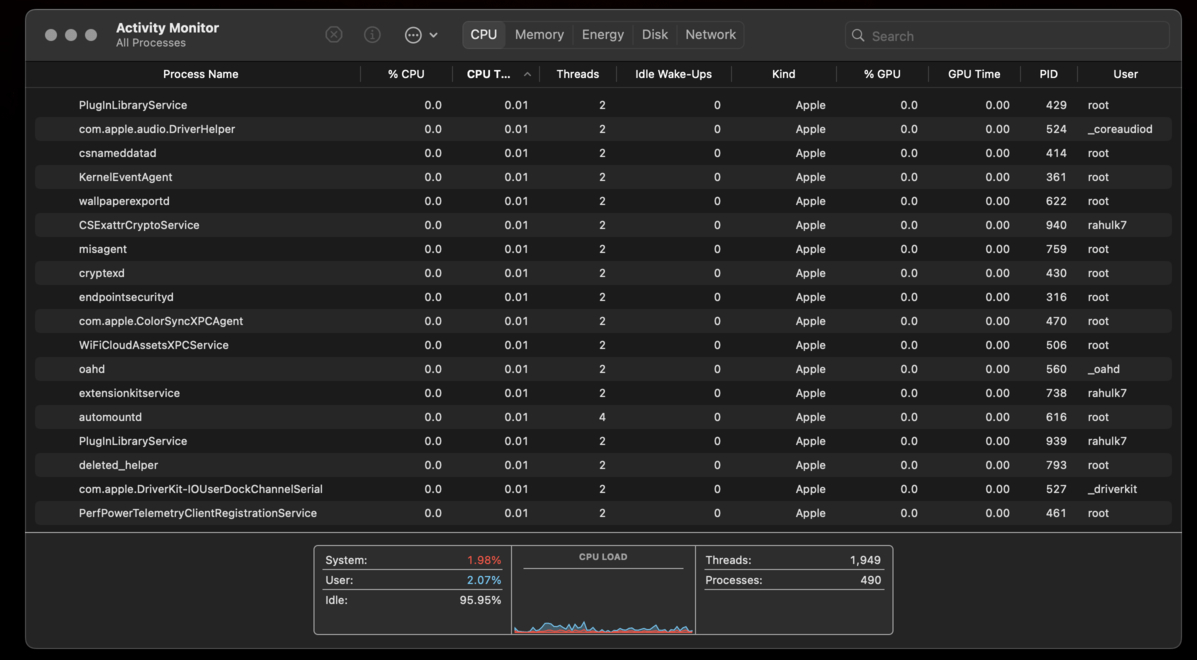Select the endpointsecurityd process
The height and width of the screenshot is (660, 1197).
tap(603, 298)
